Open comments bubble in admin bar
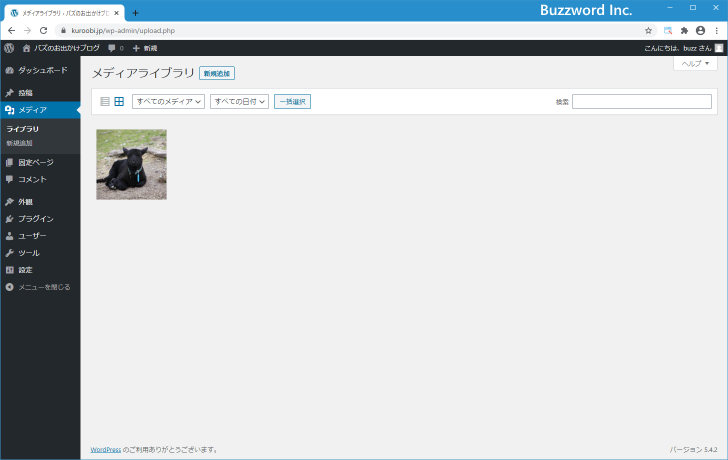Image resolution: width=728 pixels, height=460 pixels. pyautogui.click(x=115, y=47)
